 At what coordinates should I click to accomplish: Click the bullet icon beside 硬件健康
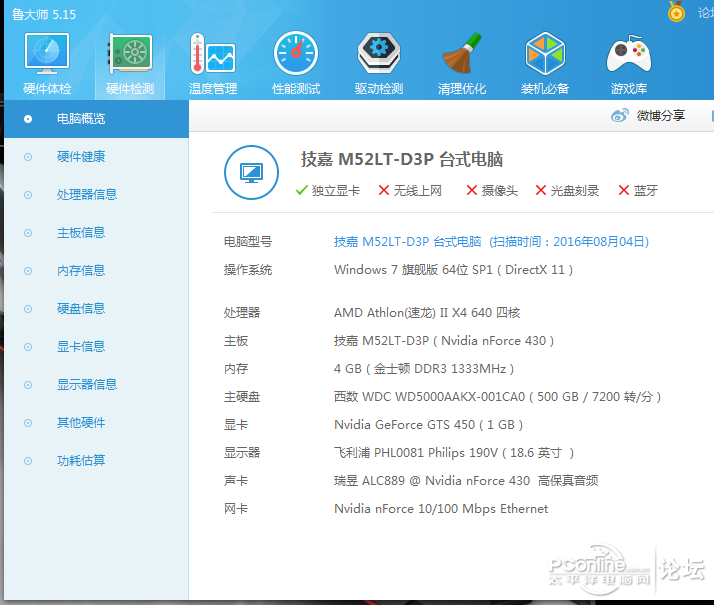pyautogui.click(x=28, y=157)
